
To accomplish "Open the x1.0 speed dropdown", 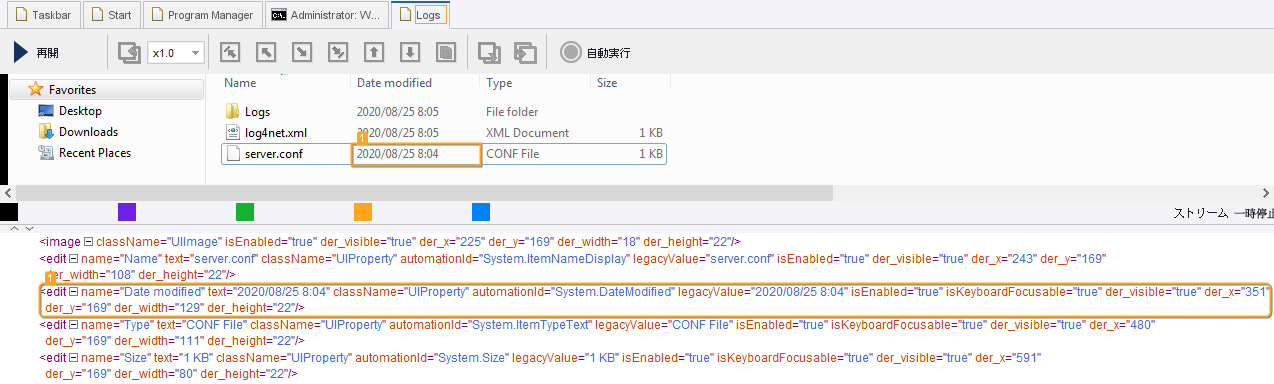I will (176, 53).
